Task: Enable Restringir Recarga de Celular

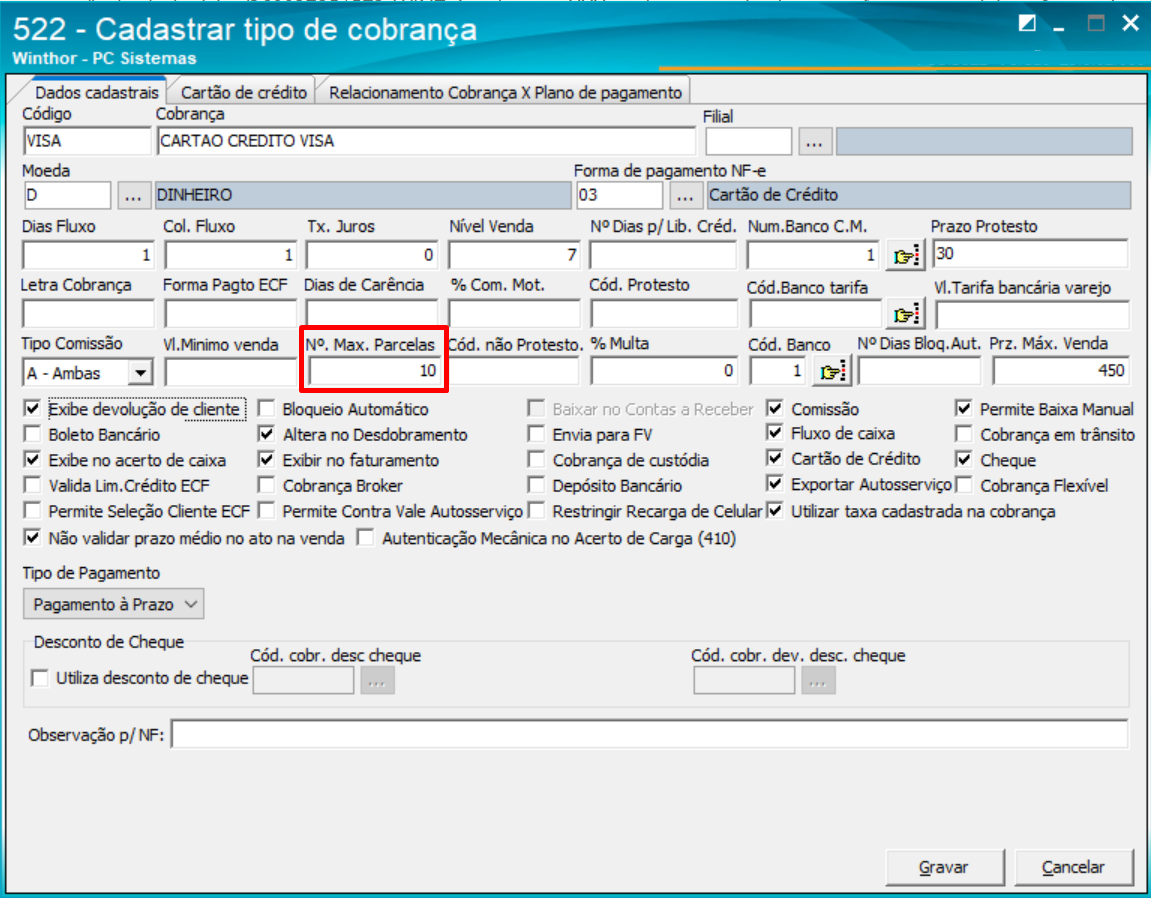Action: pyautogui.click(x=537, y=510)
